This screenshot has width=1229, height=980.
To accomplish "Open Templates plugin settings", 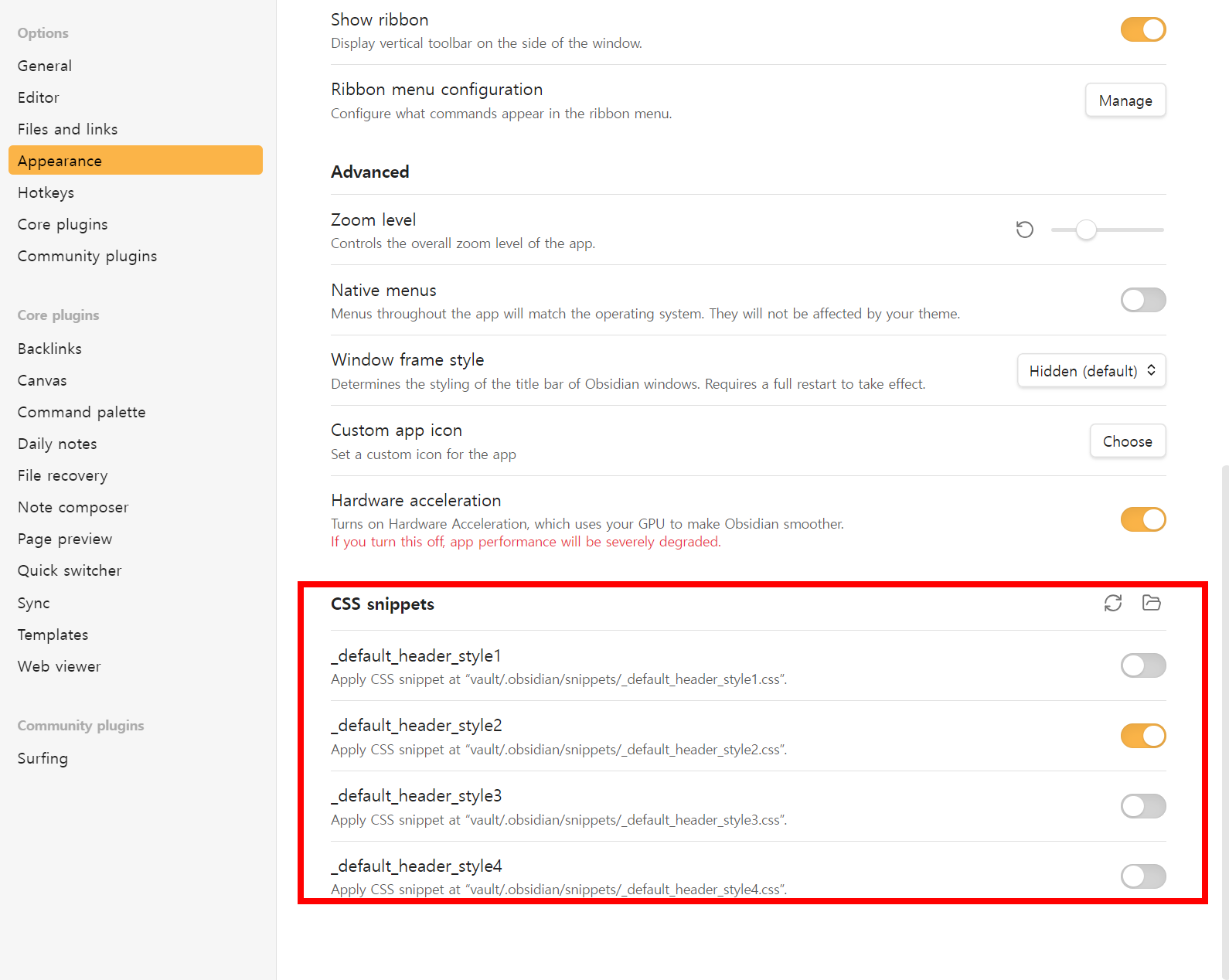I will [135, 635].
